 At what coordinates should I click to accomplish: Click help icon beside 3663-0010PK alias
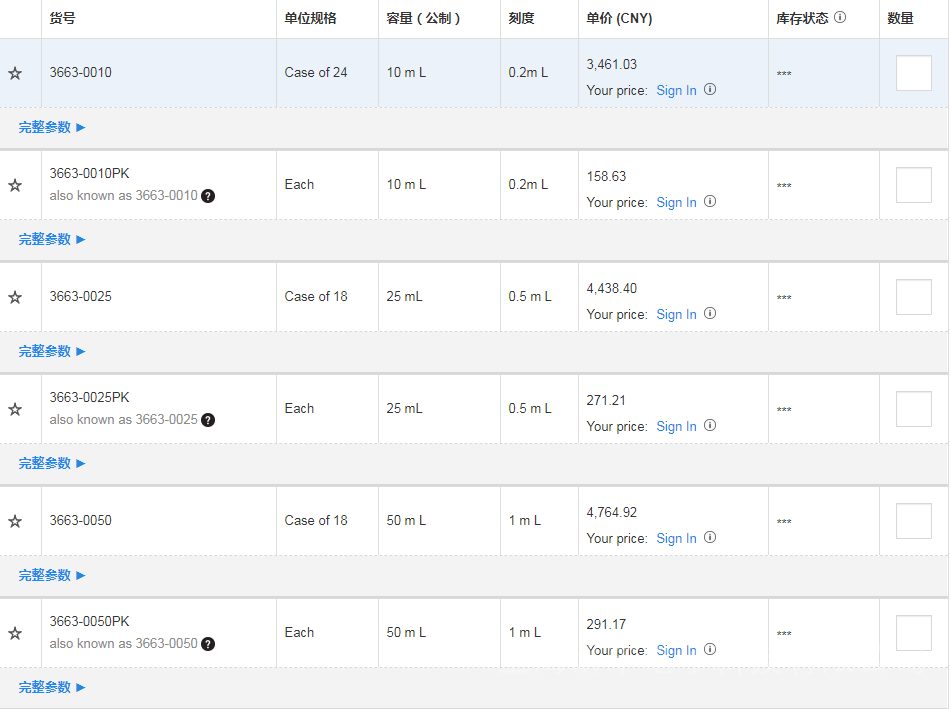click(208, 196)
